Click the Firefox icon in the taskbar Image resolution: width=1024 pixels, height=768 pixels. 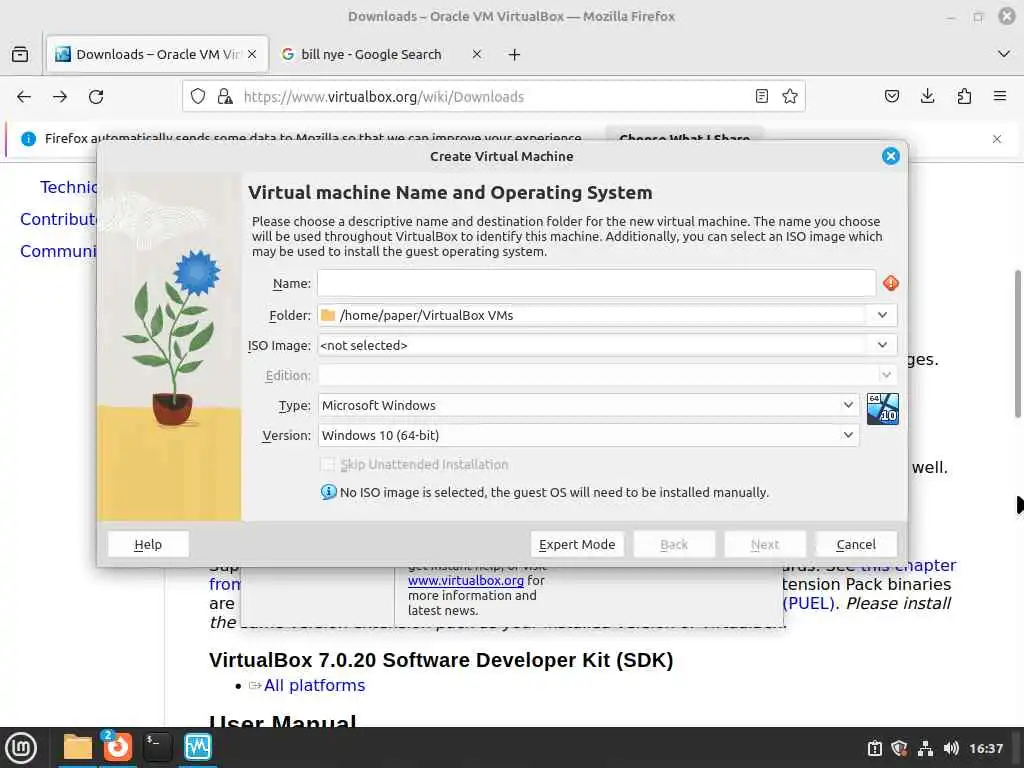click(x=118, y=746)
